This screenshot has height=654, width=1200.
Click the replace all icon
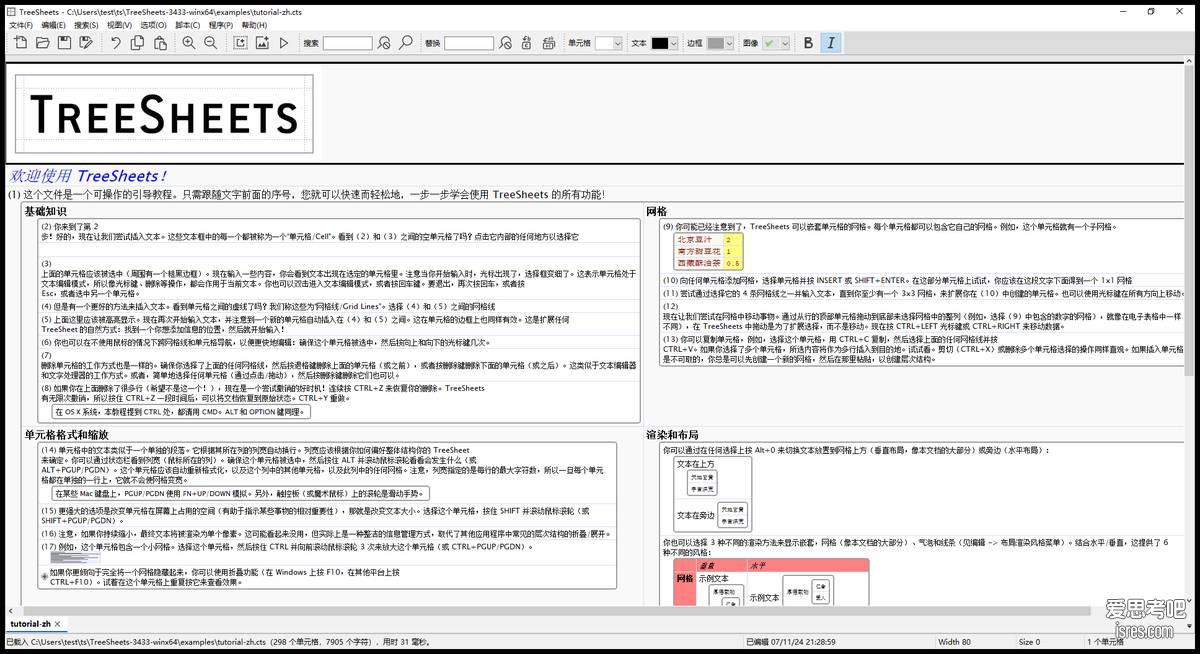point(549,43)
